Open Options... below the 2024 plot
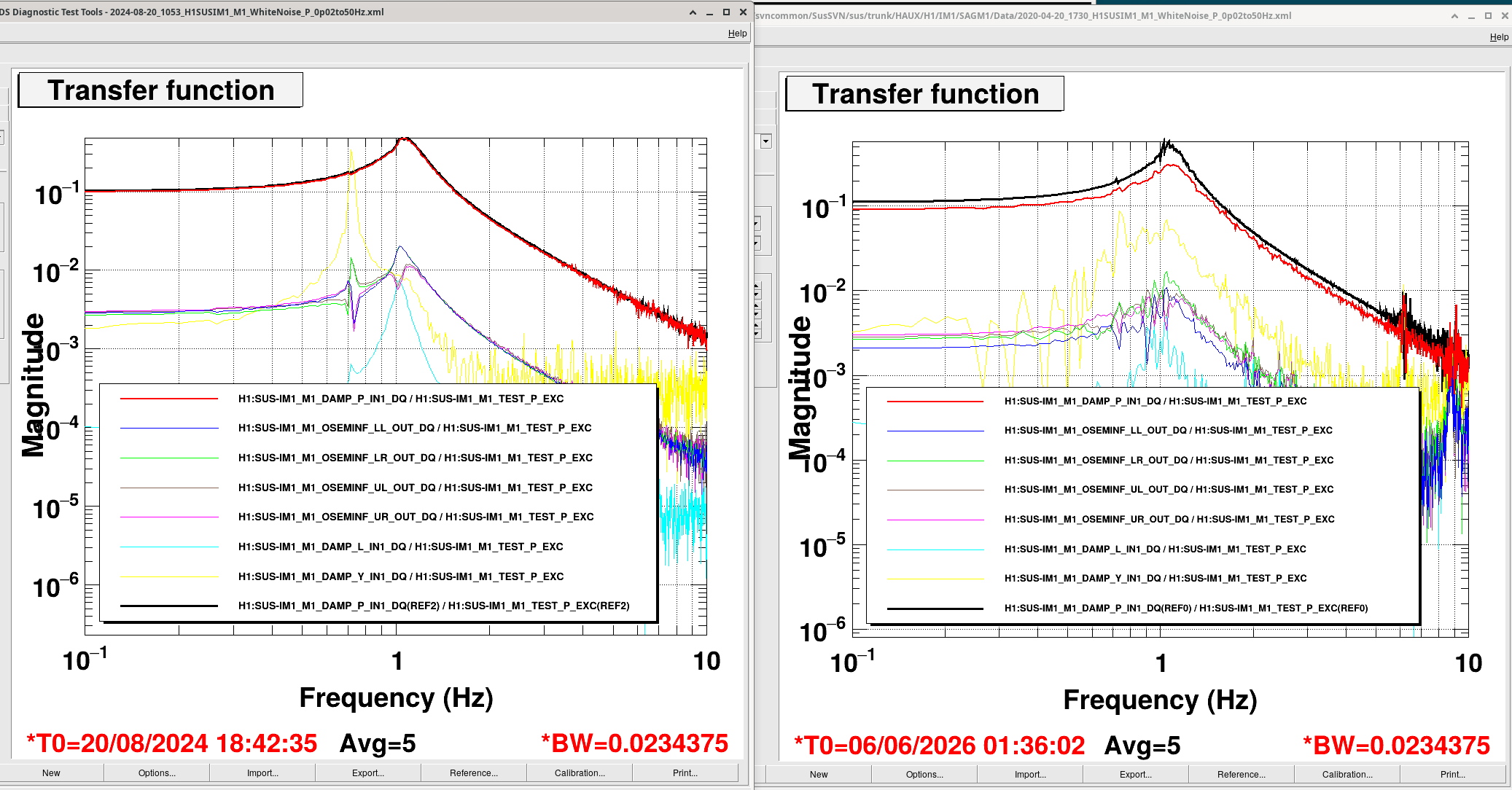Viewport: 1512px width, 790px height. (x=157, y=773)
